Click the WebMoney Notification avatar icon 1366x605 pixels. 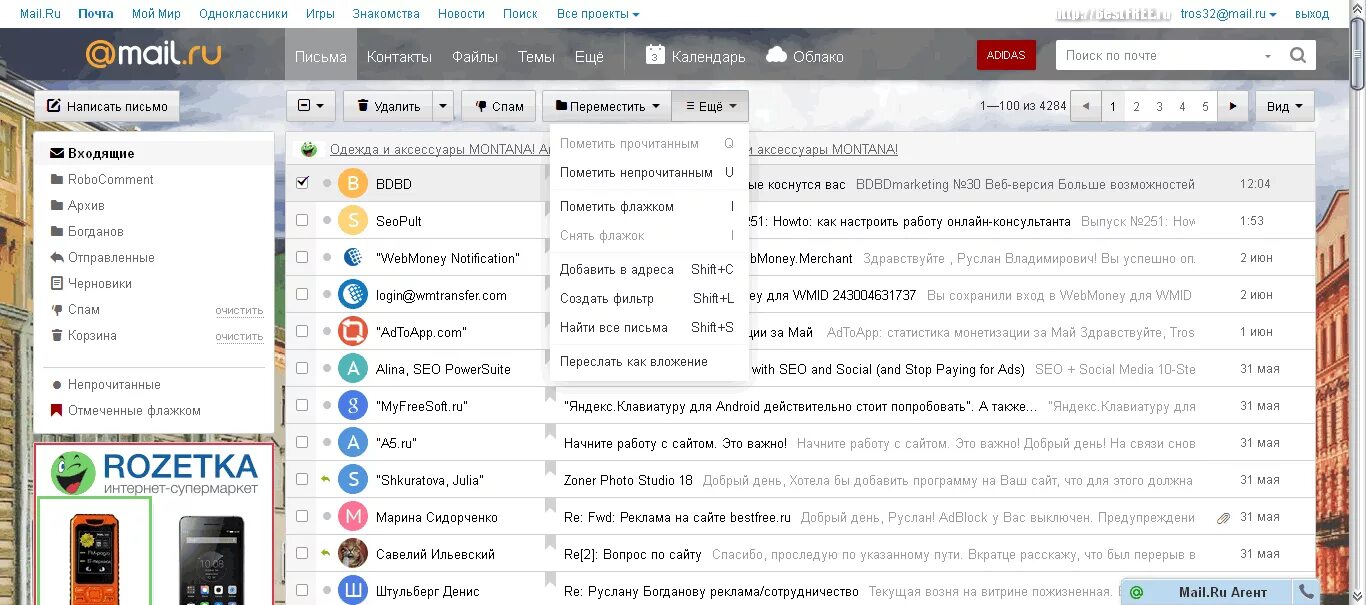353,258
